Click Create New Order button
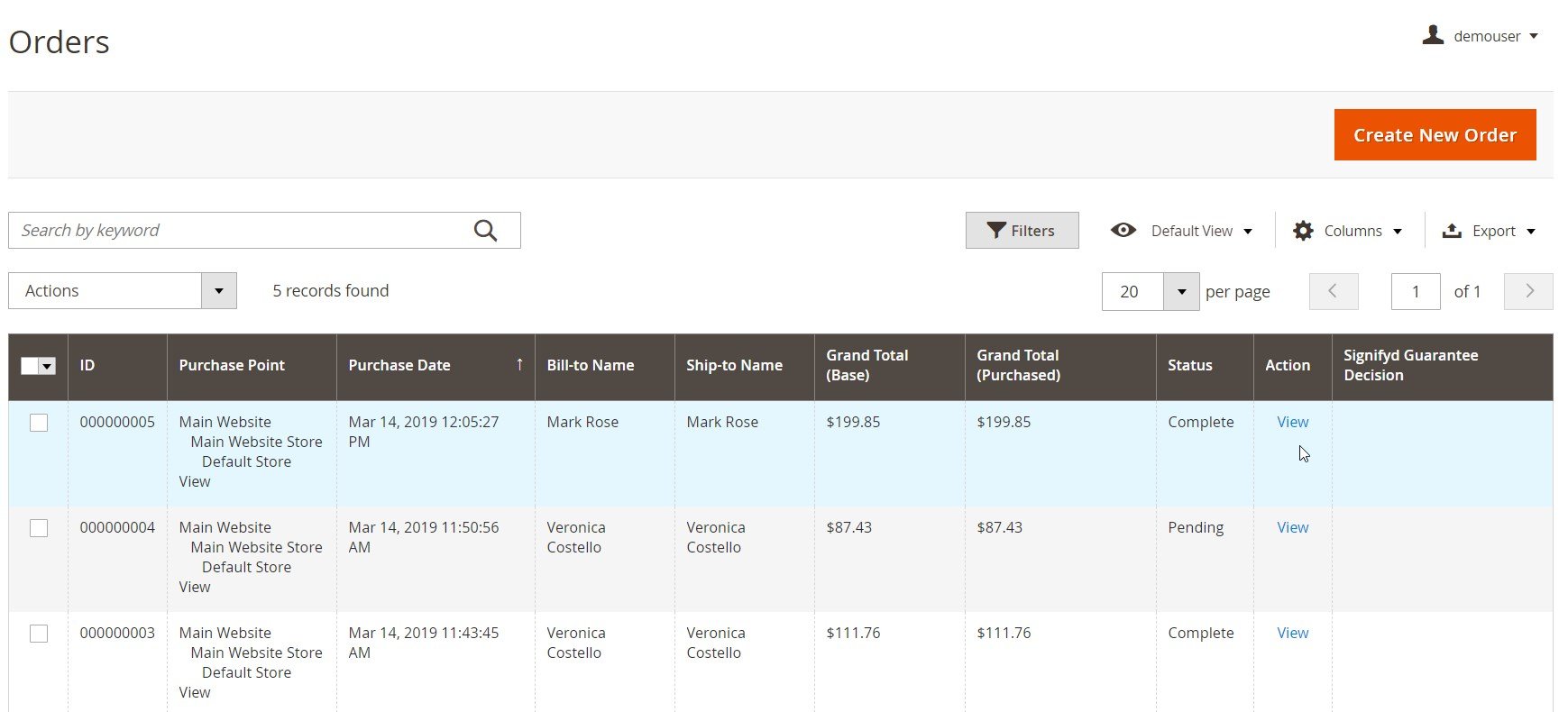 (x=1435, y=135)
